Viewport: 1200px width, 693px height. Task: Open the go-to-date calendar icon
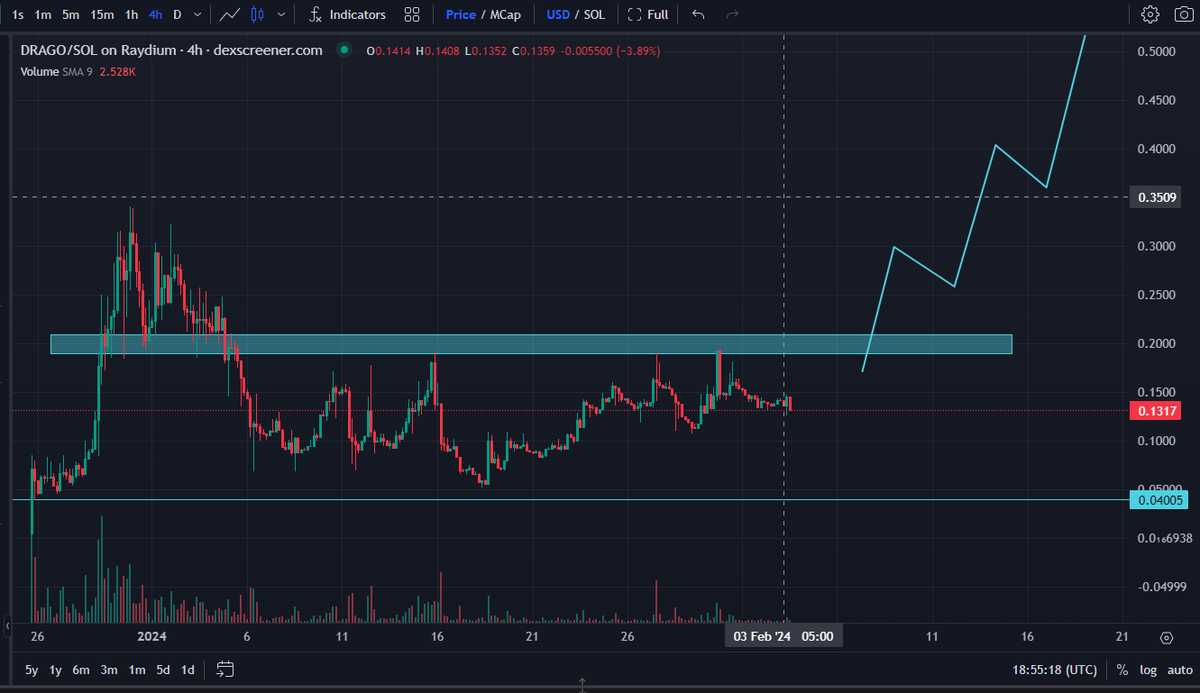225,670
